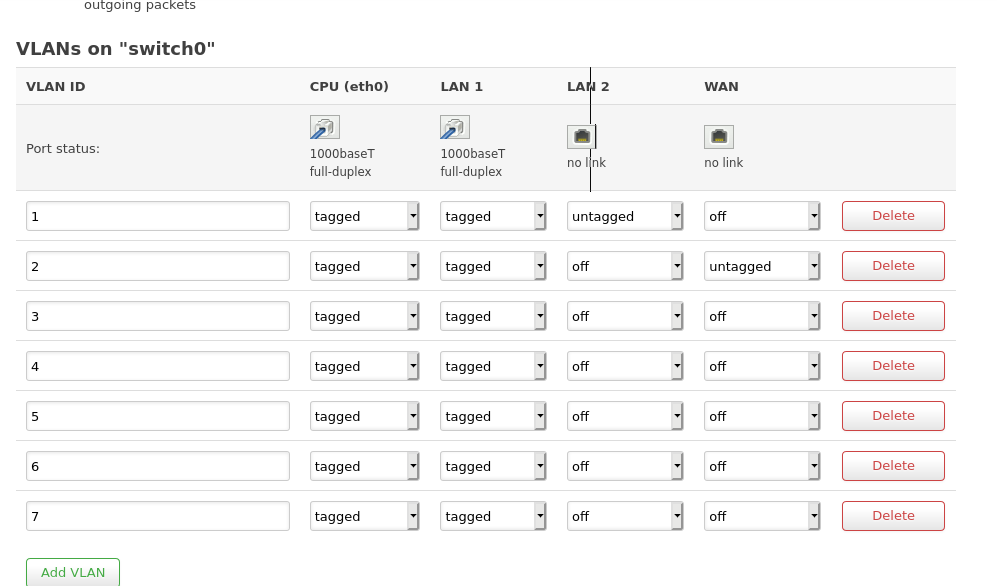
Task: Delete the VLAN 1 row
Action: (x=893, y=216)
